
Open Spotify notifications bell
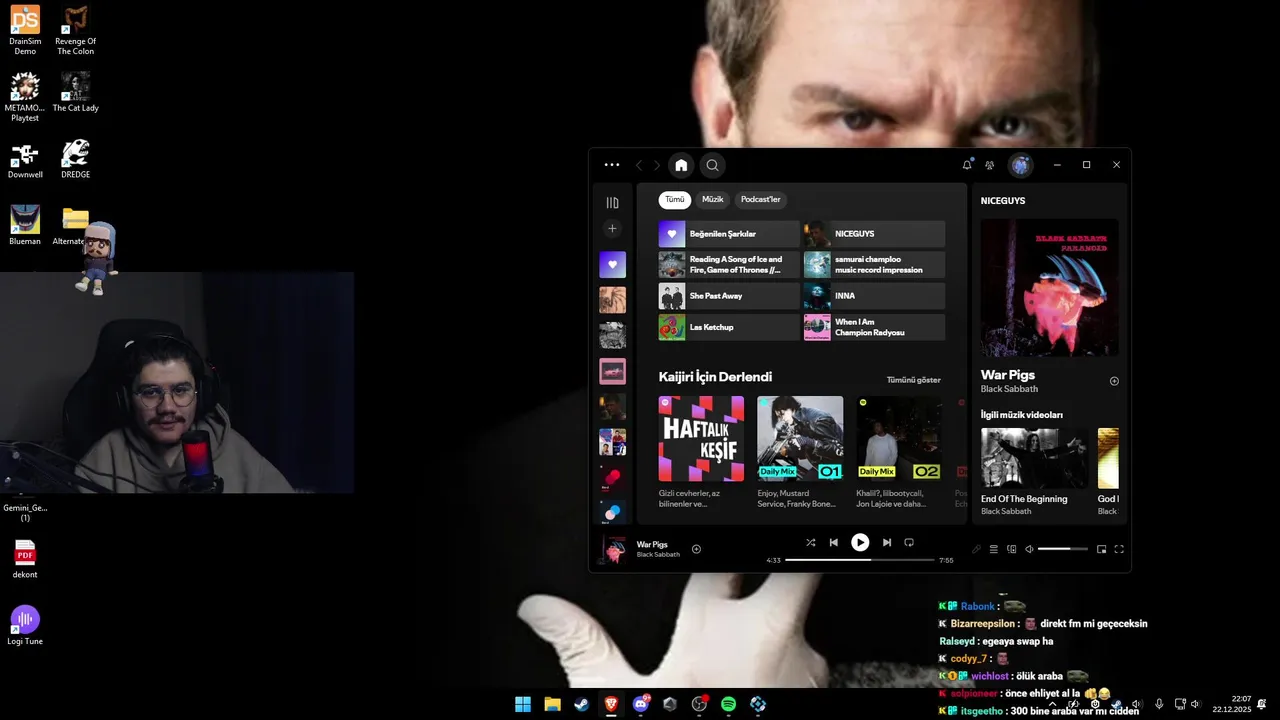pyautogui.click(x=967, y=165)
